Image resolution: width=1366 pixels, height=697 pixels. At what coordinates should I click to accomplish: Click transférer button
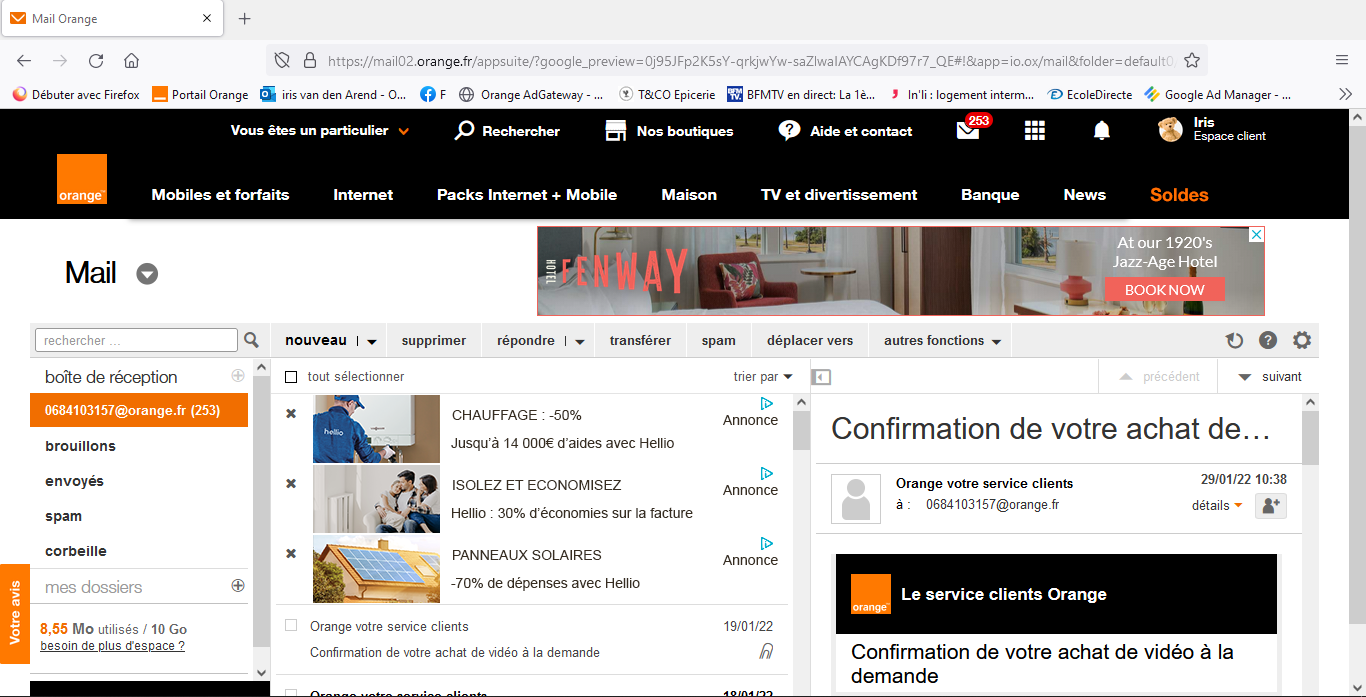coord(640,341)
